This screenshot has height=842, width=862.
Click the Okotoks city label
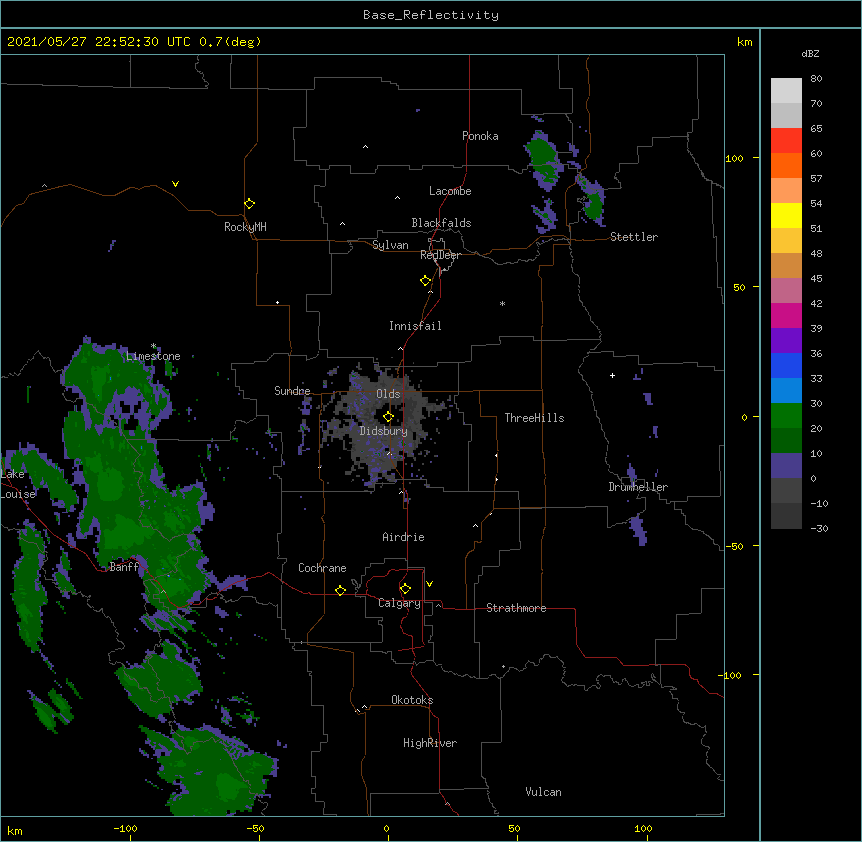pyautogui.click(x=412, y=700)
